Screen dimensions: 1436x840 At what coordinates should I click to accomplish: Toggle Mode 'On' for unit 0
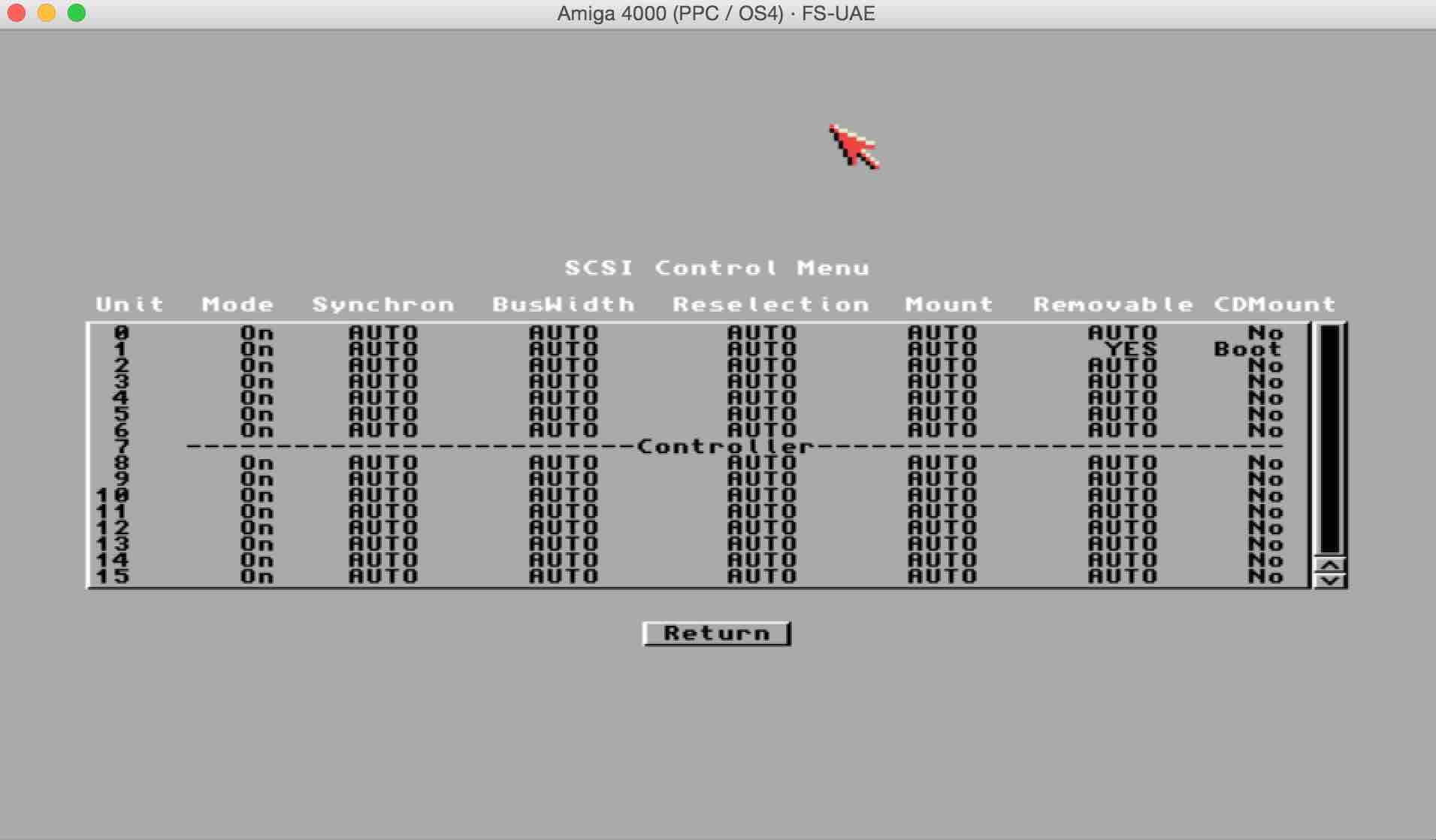pos(257,333)
